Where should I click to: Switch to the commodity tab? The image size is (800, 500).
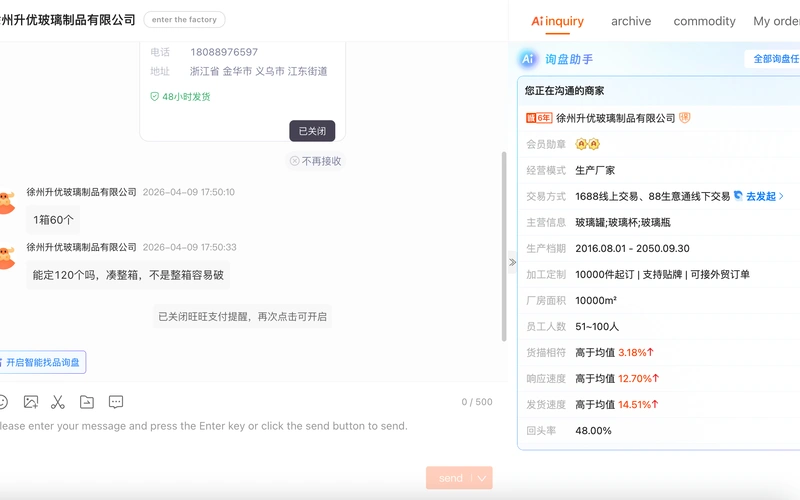click(x=705, y=21)
